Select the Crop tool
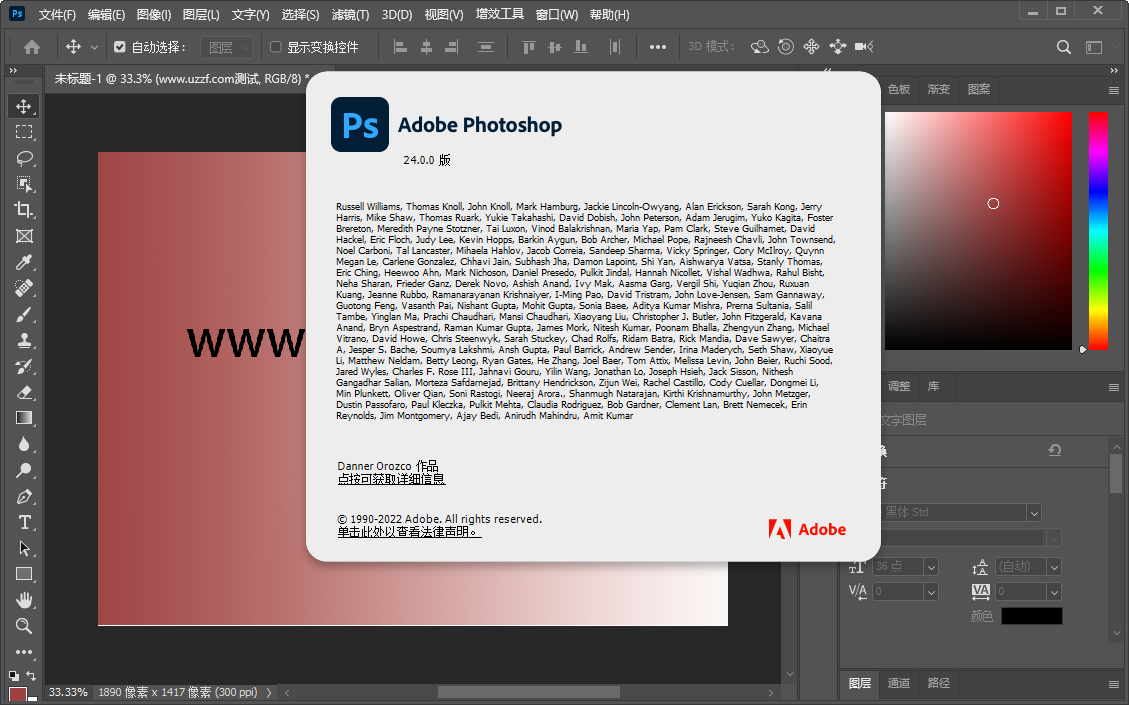1129x705 pixels. click(23, 210)
